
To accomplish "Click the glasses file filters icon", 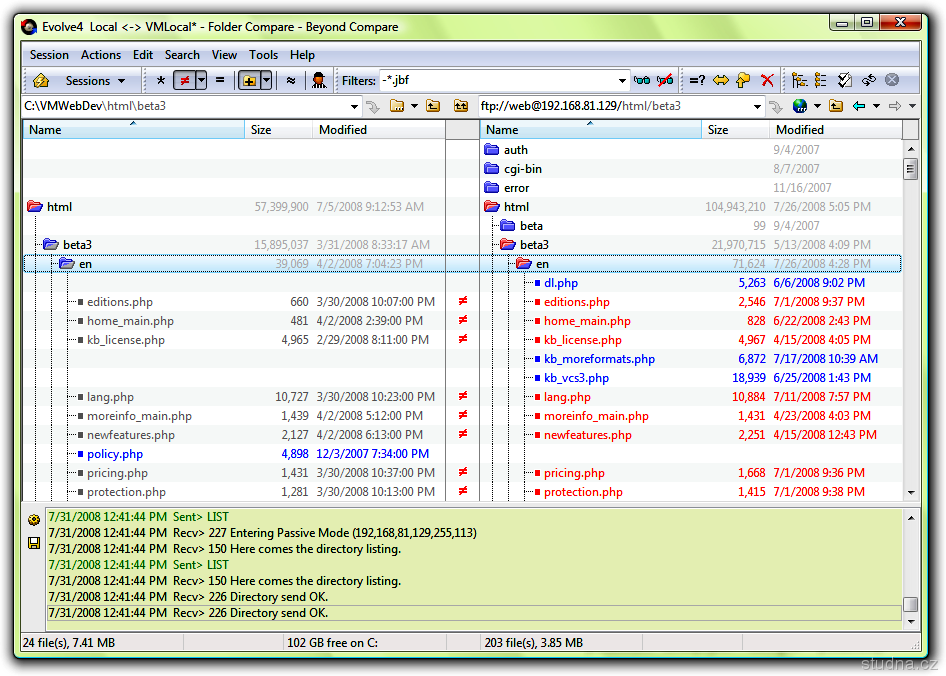I will [x=642, y=81].
